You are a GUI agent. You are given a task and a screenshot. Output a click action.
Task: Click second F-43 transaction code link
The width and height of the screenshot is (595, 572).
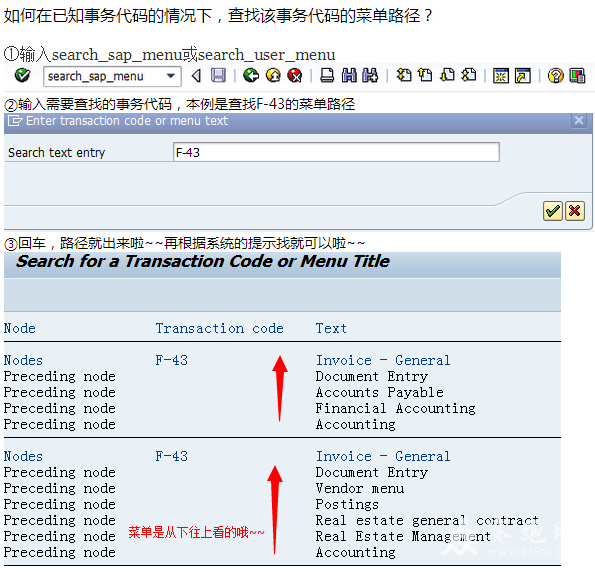[172, 456]
